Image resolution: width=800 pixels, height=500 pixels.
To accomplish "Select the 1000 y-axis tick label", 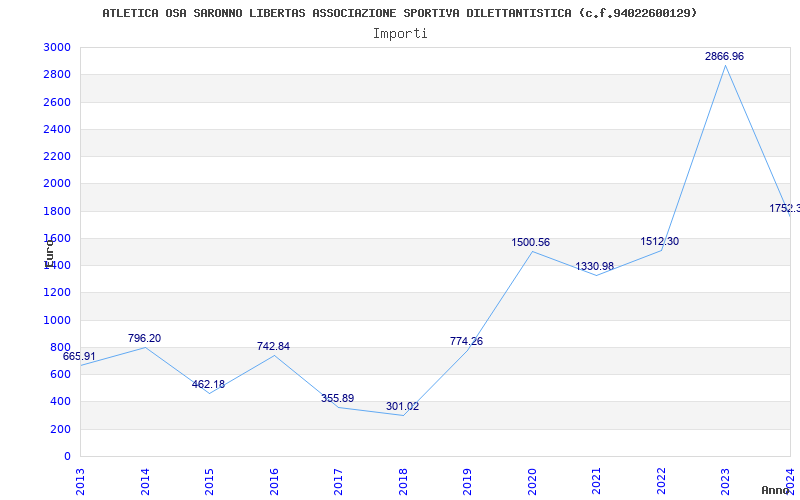I will 57,320.
